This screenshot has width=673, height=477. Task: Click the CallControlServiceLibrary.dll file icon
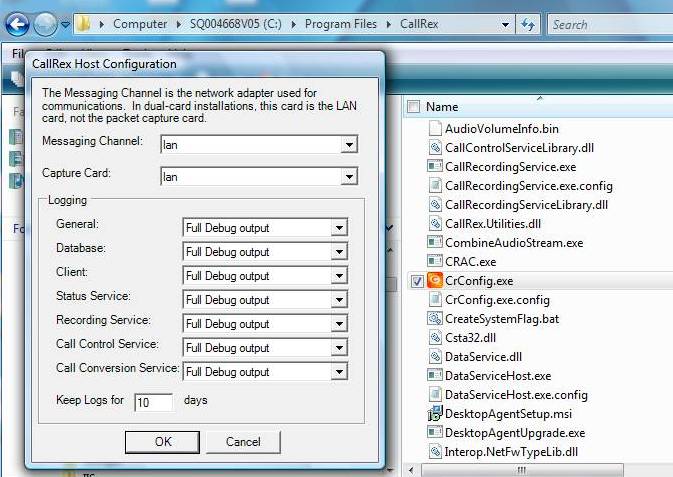tap(435, 147)
